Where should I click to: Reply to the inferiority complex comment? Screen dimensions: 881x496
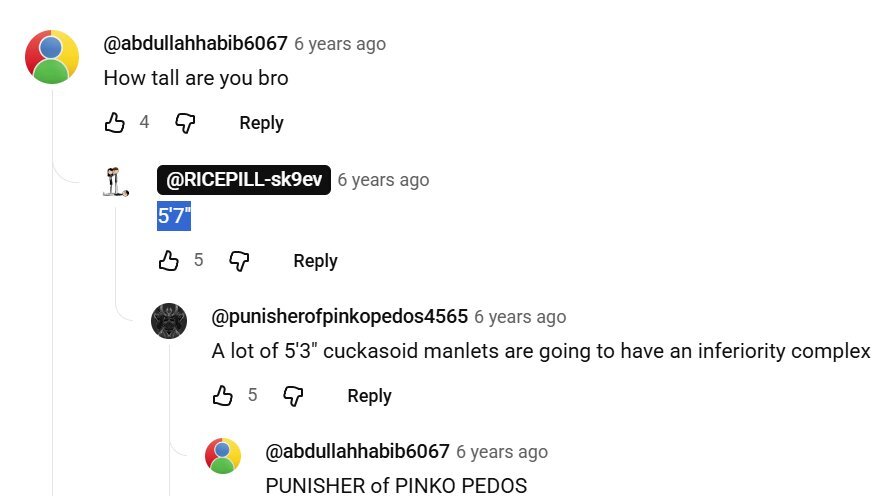tap(369, 395)
